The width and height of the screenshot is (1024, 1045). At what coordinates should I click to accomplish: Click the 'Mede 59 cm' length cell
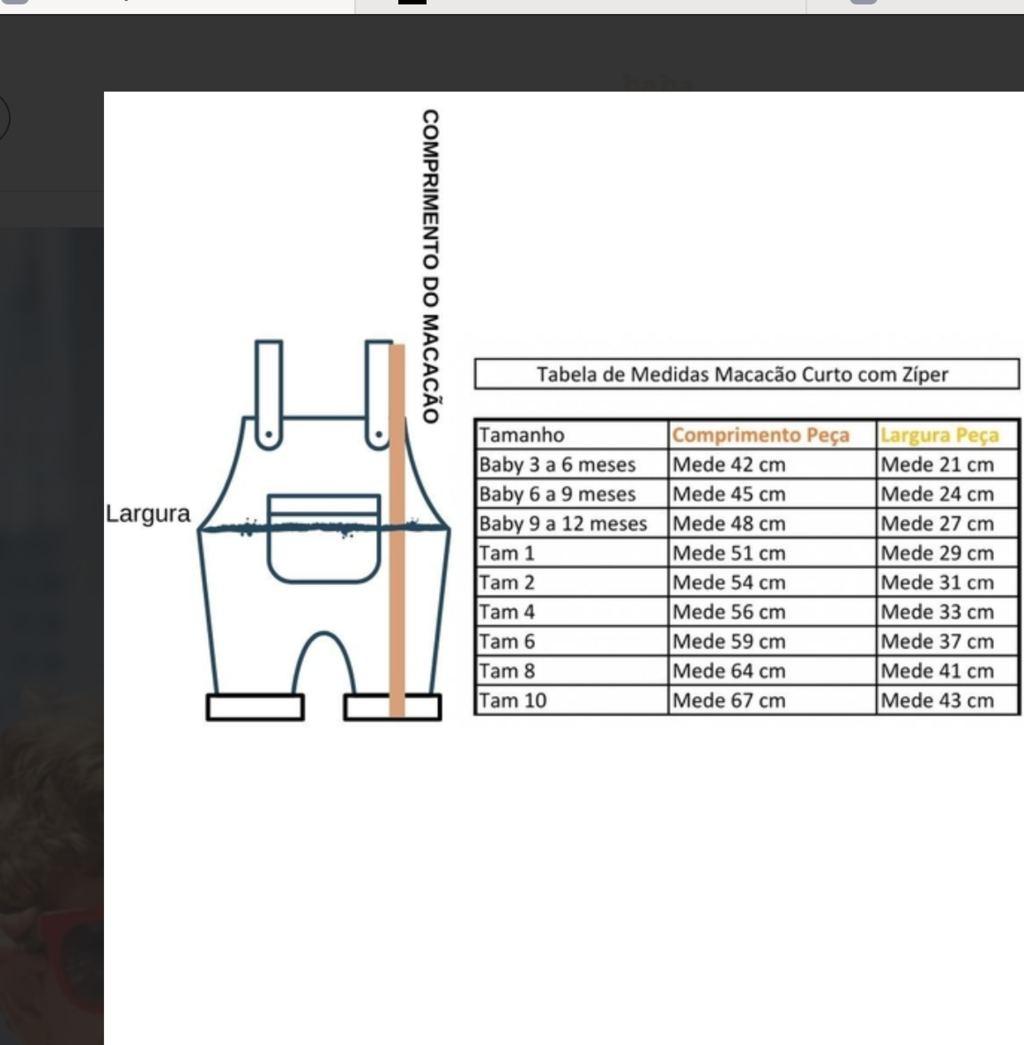point(772,641)
